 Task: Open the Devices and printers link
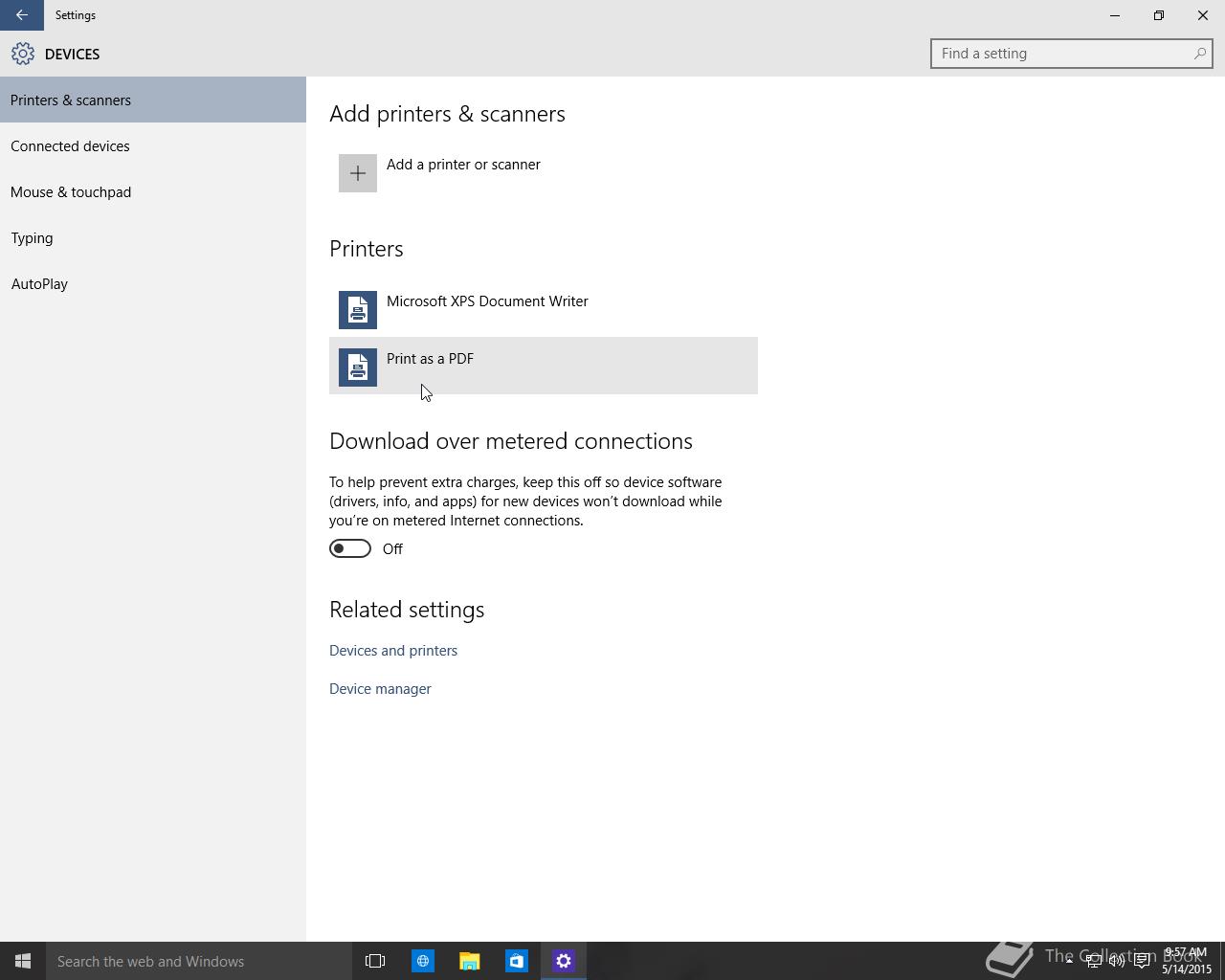coord(393,651)
